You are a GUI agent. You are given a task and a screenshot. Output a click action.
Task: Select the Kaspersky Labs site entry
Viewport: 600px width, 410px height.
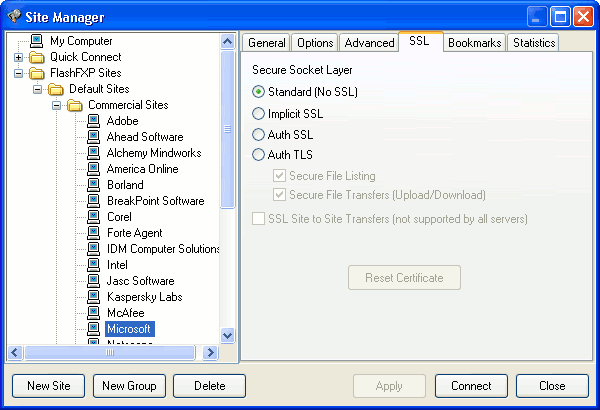(x=145, y=297)
